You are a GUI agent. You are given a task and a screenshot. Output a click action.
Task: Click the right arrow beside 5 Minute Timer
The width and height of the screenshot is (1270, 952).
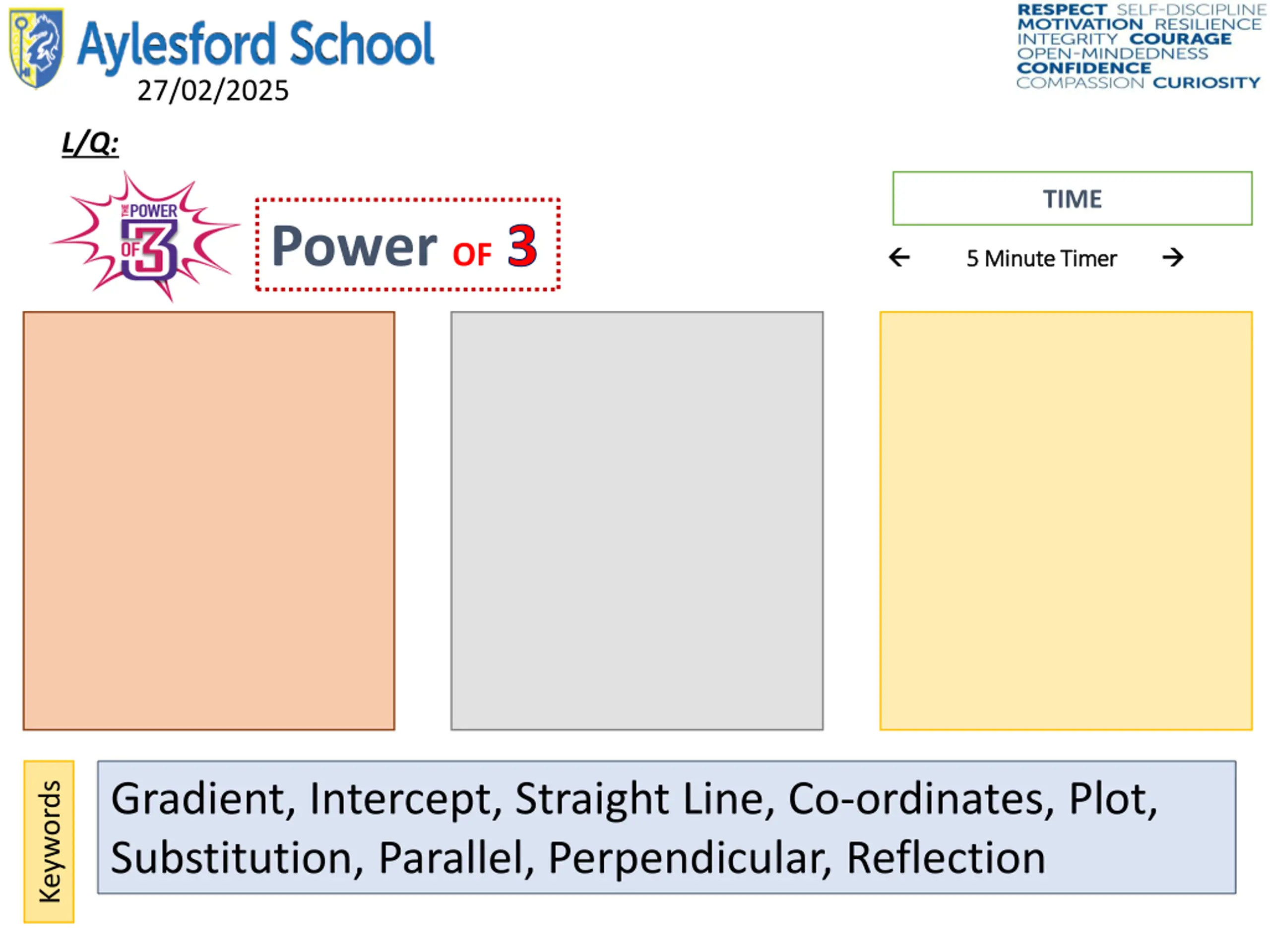click(x=1172, y=257)
